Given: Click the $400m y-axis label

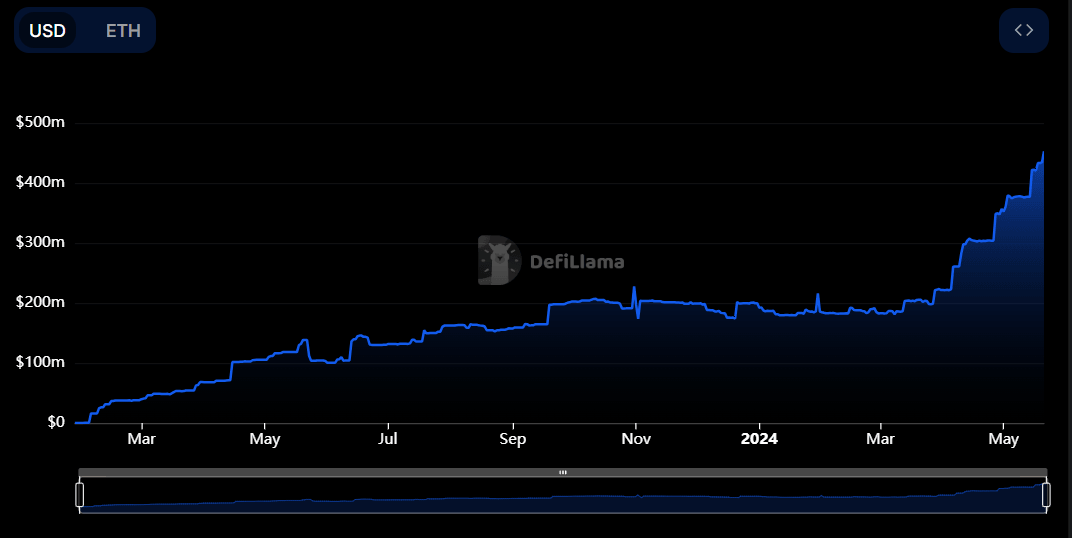Looking at the screenshot, I should coord(40,182).
